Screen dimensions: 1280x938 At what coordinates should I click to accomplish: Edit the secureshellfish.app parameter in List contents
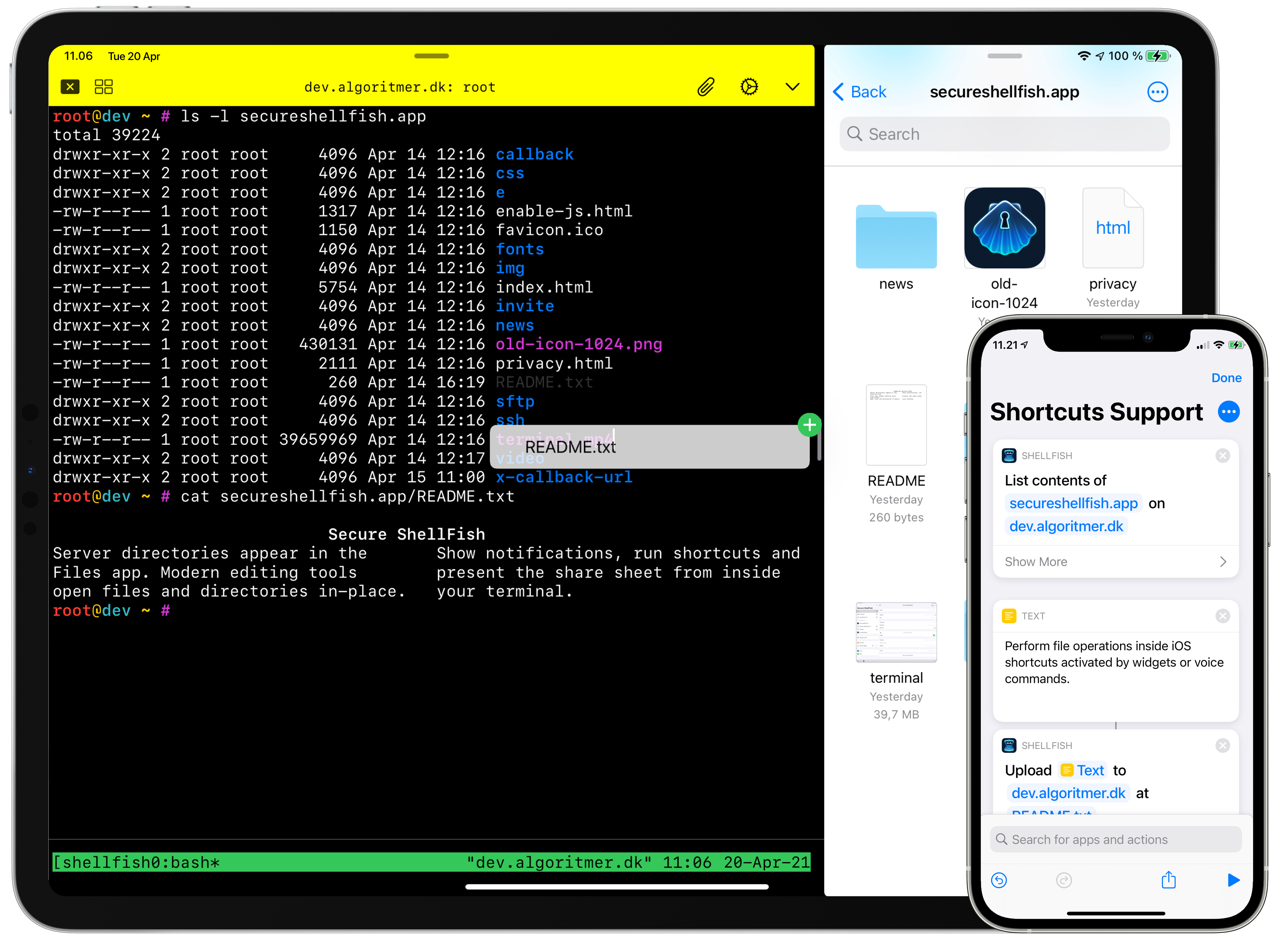pyautogui.click(x=1074, y=504)
